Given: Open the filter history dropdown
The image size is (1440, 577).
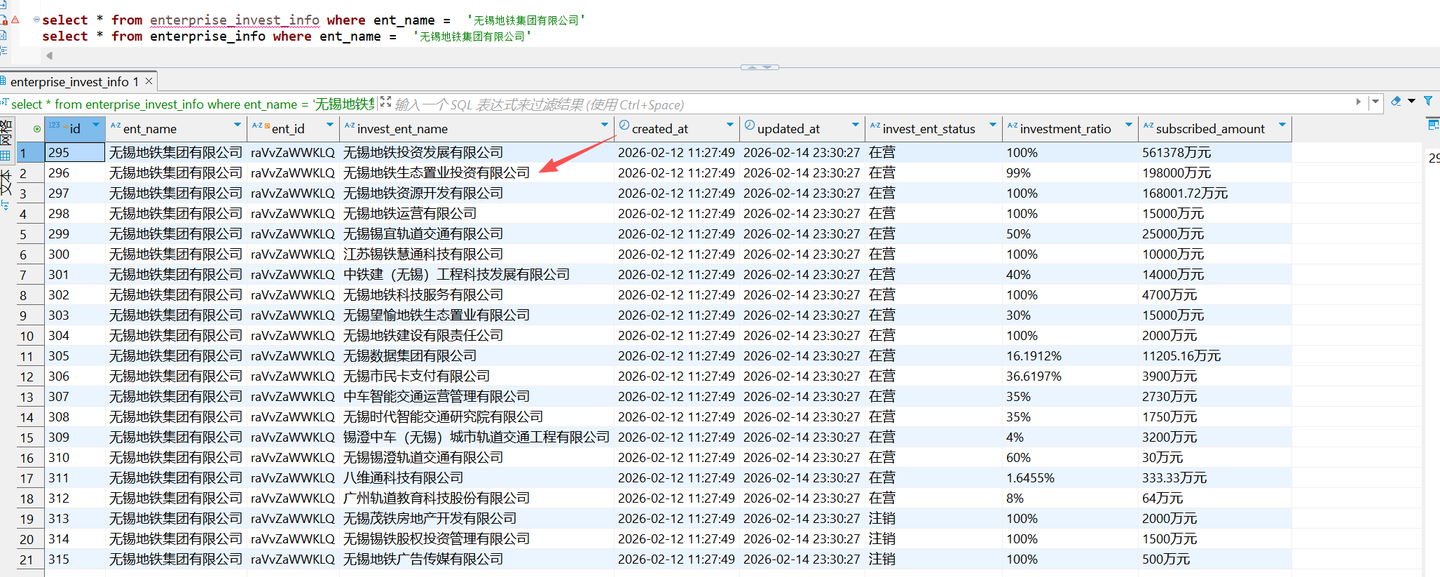Looking at the screenshot, I should click(x=1375, y=102).
